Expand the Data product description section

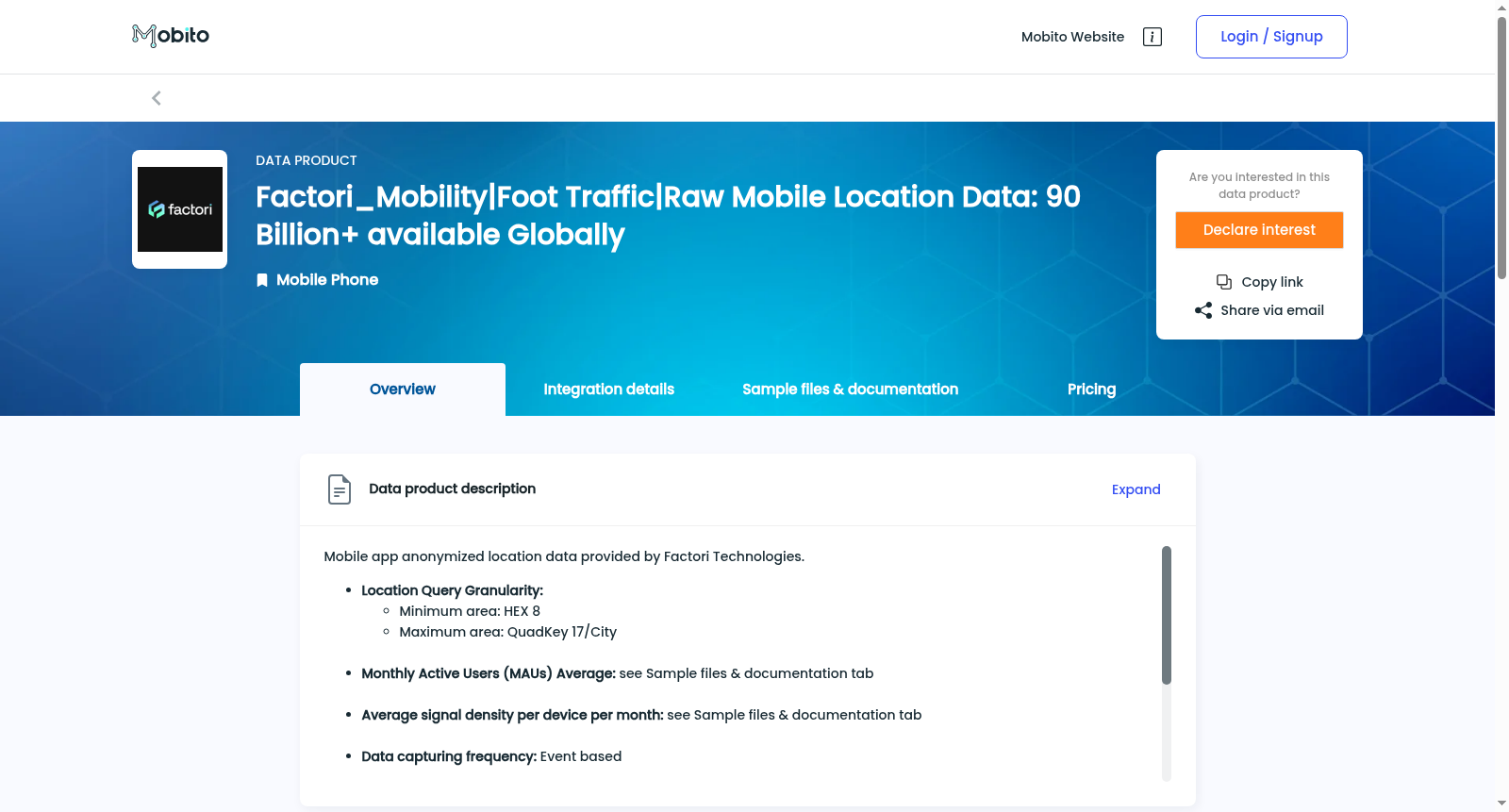pyautogui.click(x=1136, y=489)
